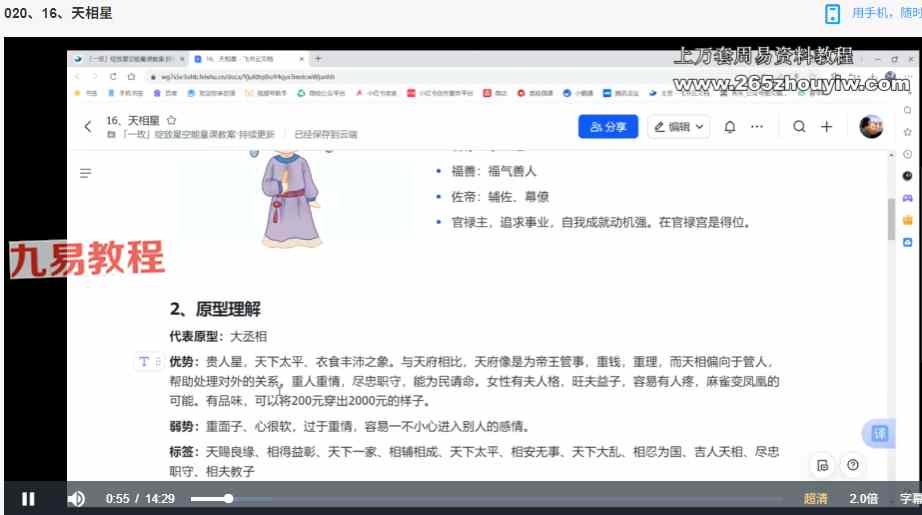Star the 天相星 document as favorite
The image size is (922, 515).
coord(171,119)
